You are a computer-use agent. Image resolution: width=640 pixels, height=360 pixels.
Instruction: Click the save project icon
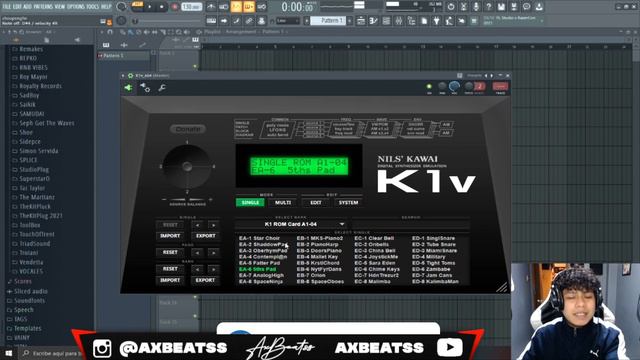point(501,7)
